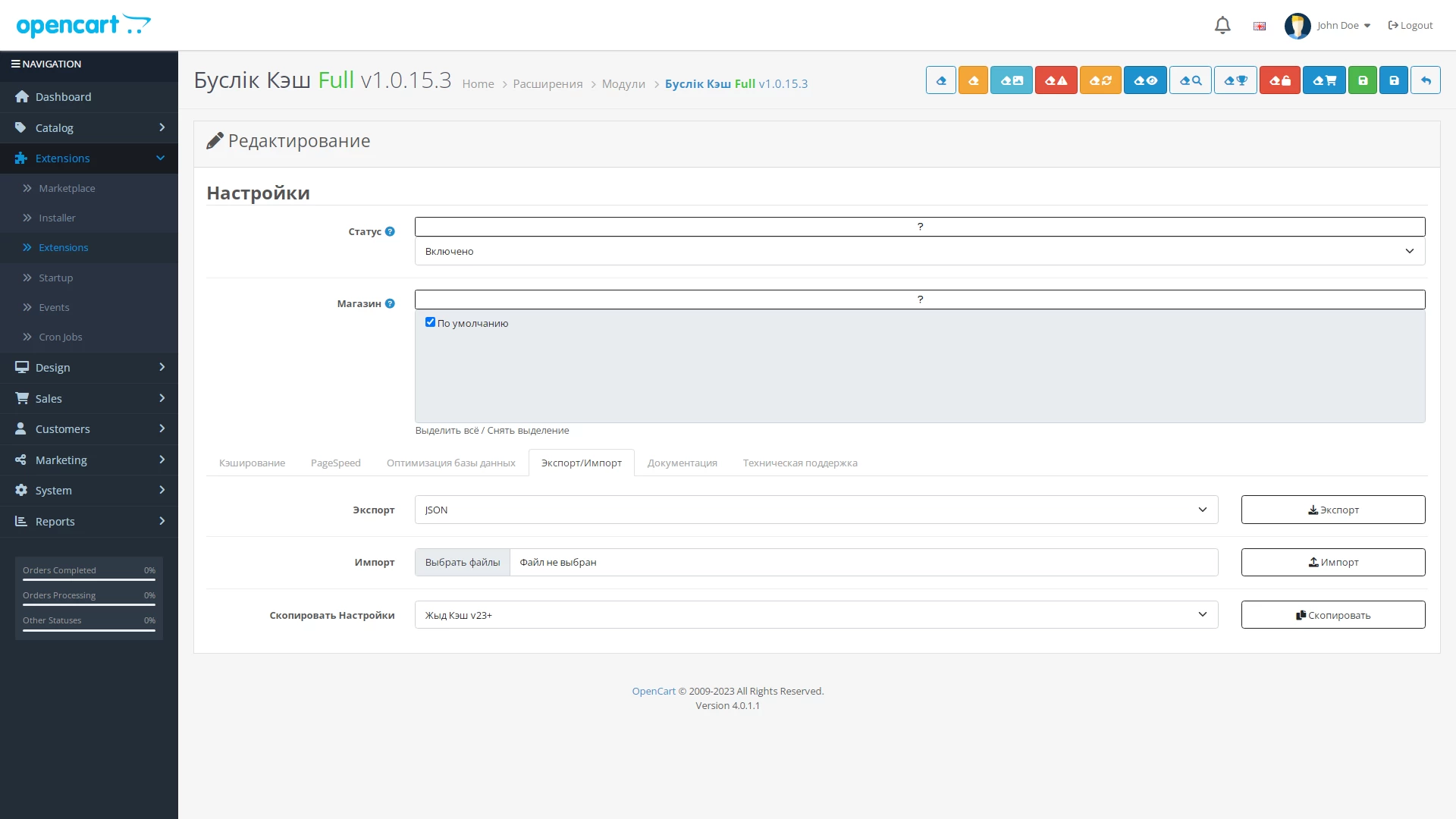This screenshot has height=819, width=1456.
Task: Click the red eraser-warning triangle button
Action: coord(1056,80)
